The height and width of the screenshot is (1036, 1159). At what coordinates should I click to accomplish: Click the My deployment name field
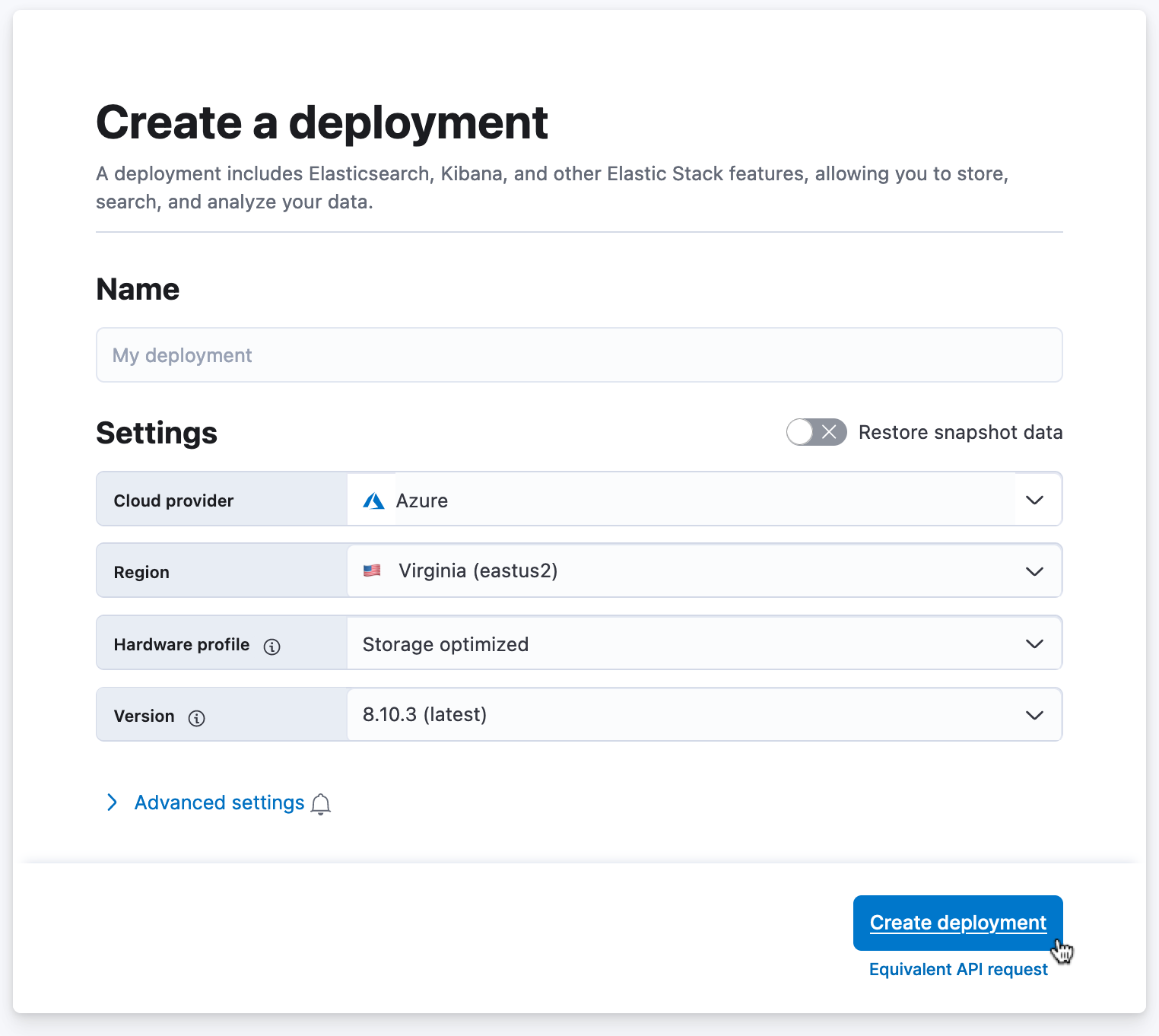click(579, 355)
